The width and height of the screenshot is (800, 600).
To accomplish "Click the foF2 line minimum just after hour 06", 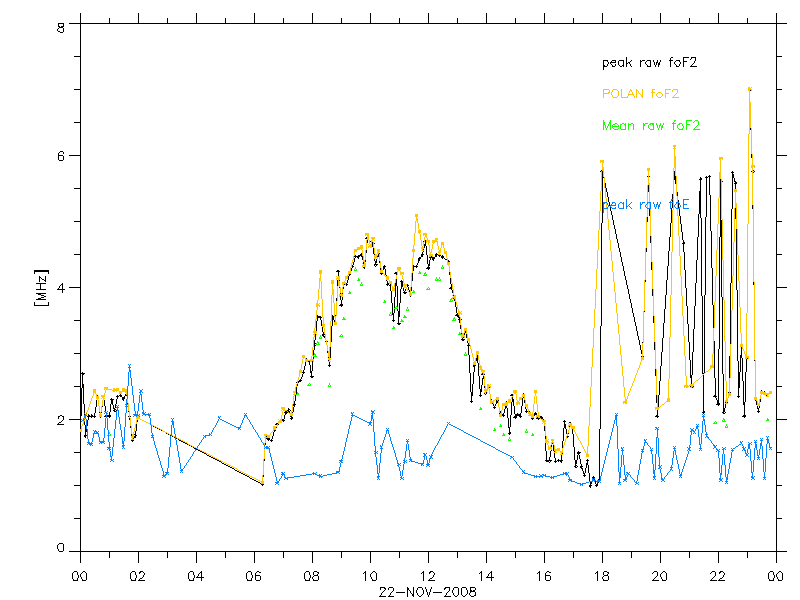I will point(263,484).
